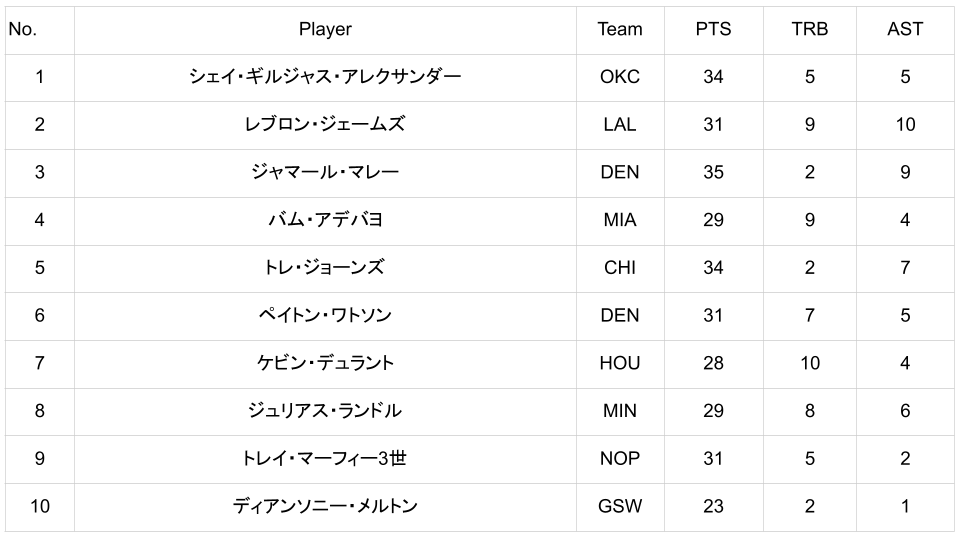Select the ディアンソニー・メルトン player cell
This screenshot has width=960, height=540.
tap(325, 506)
